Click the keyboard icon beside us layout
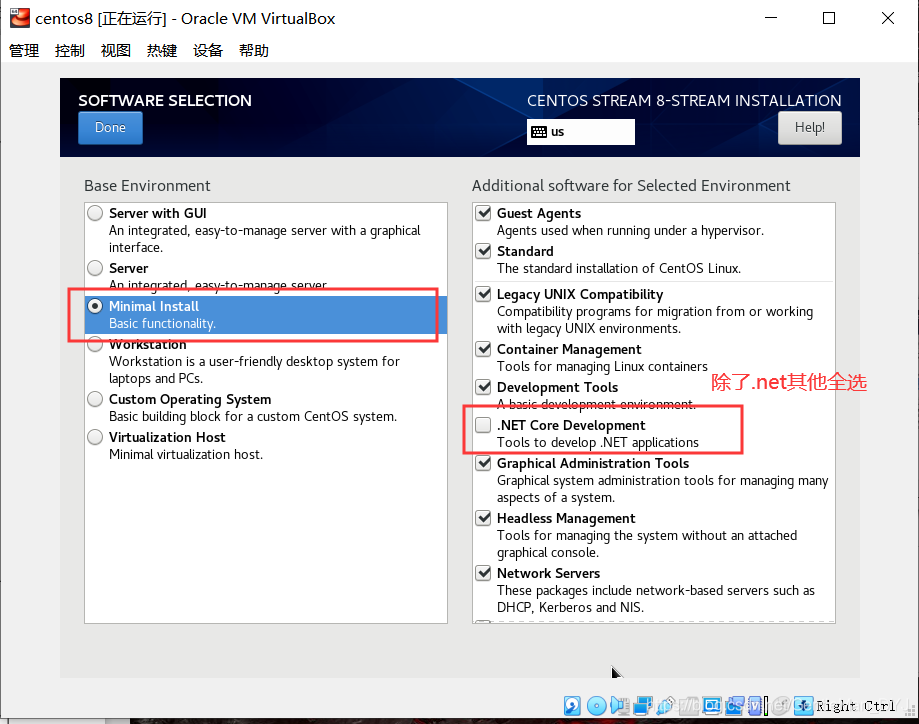The image size is (919, 724). (x=539, y=132)
